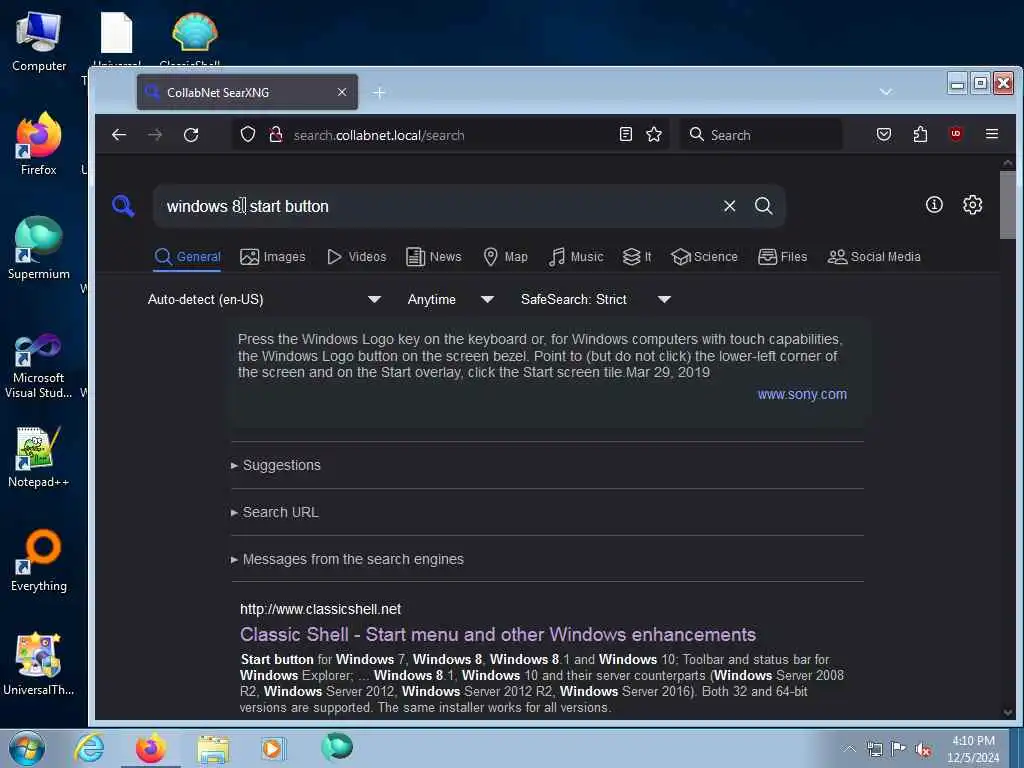
Task: Submit search with the magnifier button
Action: pyautogui.click(x=763, y=206)
